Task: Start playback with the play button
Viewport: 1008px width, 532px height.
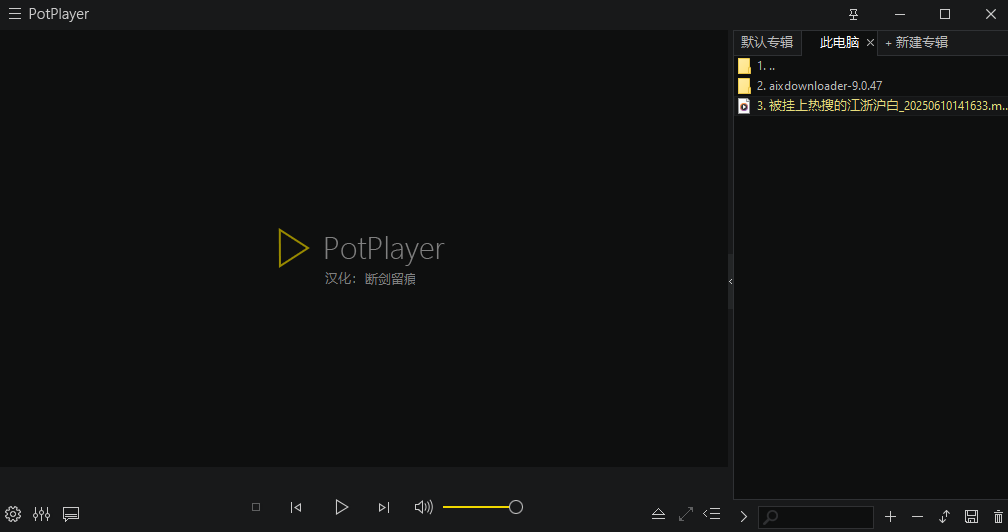Action: [341, 508]
